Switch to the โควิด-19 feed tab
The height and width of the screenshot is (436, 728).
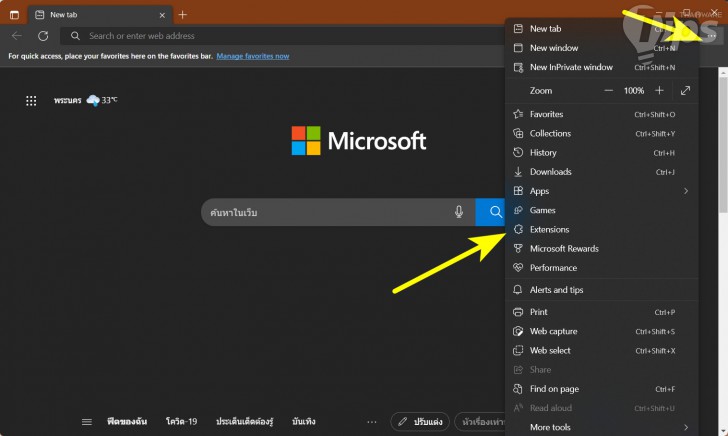[x=182, y=422]
